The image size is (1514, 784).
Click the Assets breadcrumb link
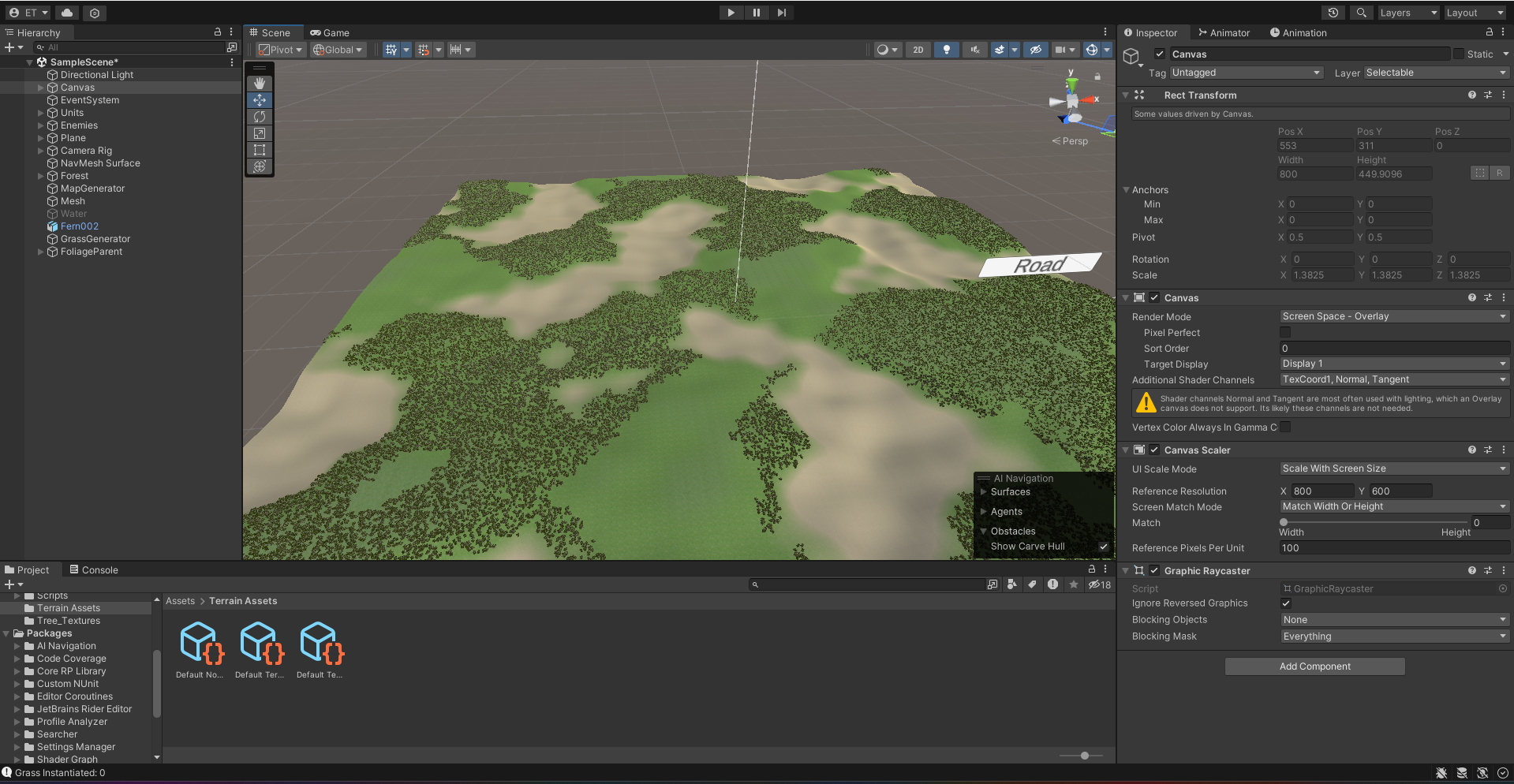[x=180, y=600]
